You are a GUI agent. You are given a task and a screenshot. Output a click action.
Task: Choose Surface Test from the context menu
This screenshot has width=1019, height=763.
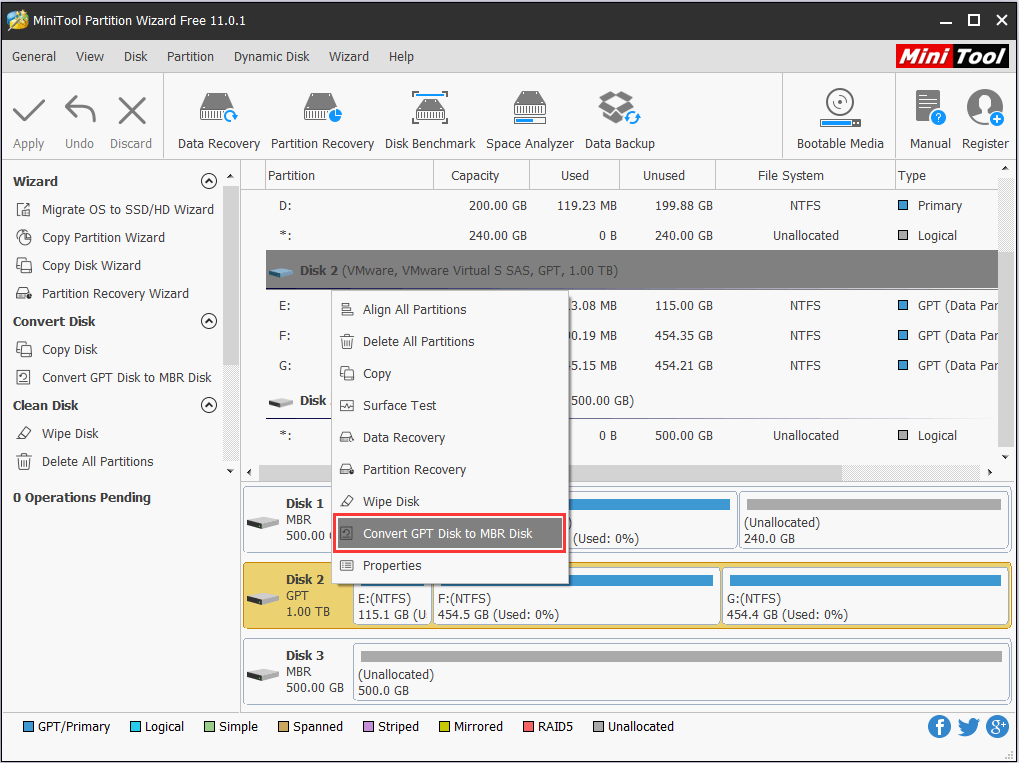(x=450, y=405)
